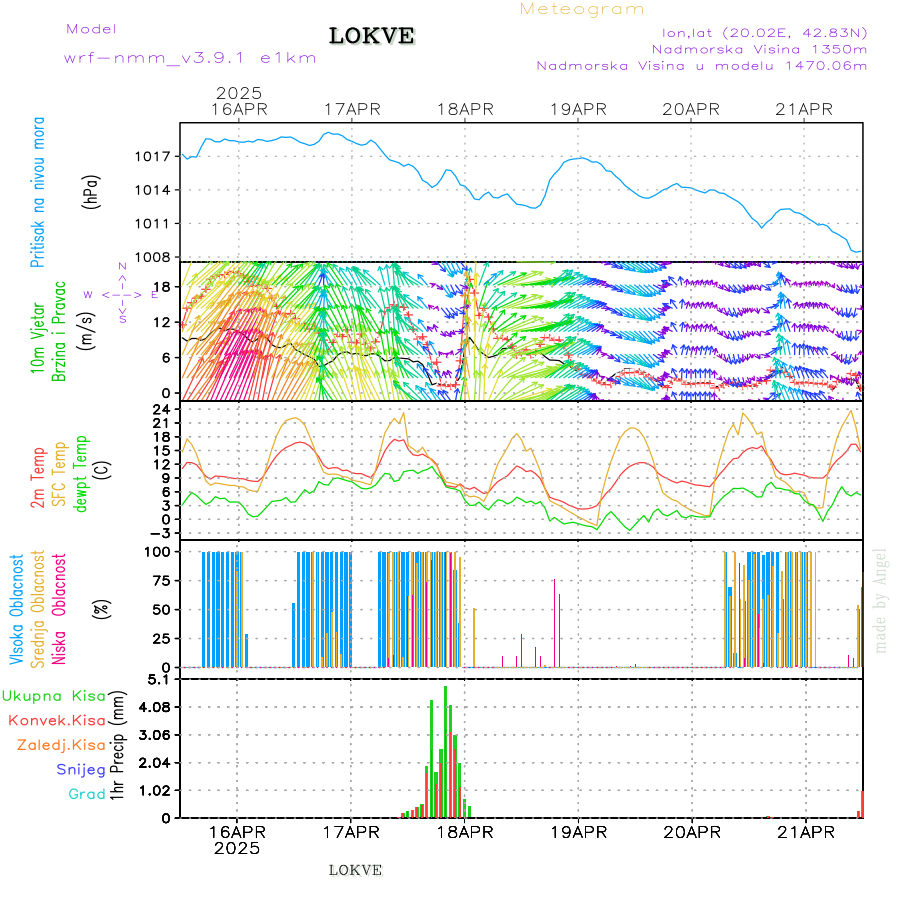Click the 1014 pressure tick

153,190
